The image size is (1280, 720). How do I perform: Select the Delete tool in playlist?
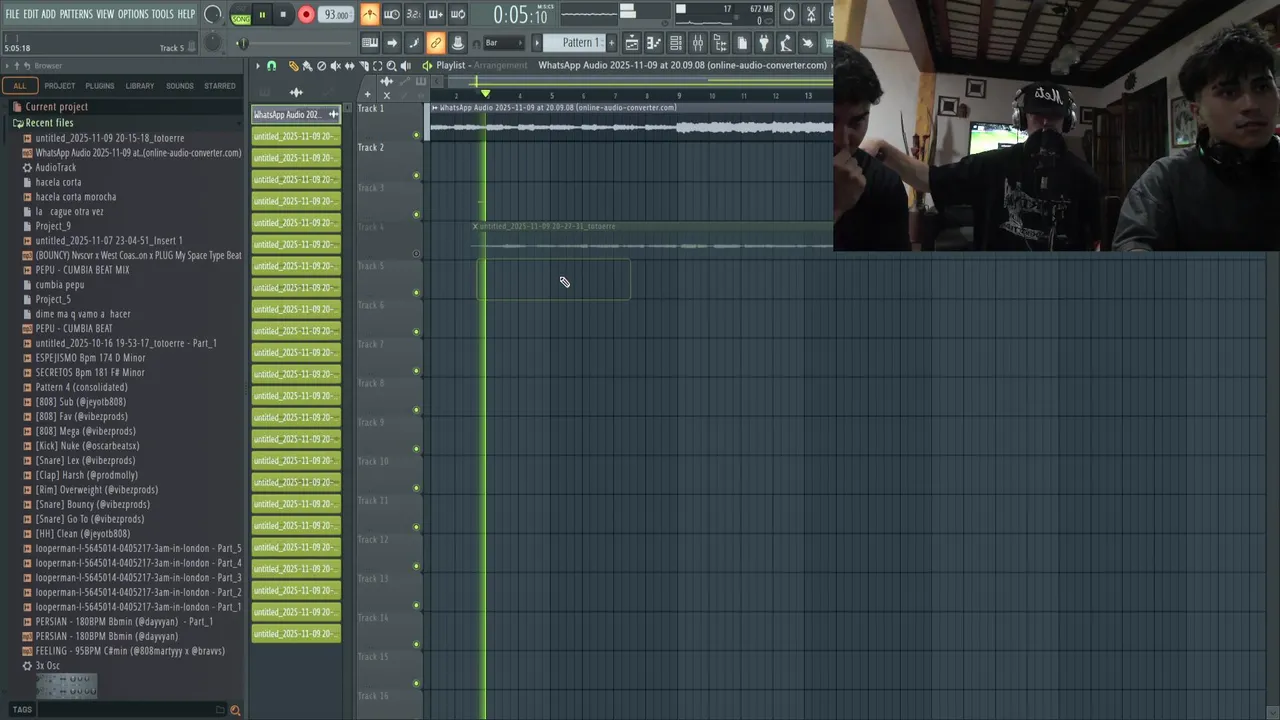click(321, 65)
